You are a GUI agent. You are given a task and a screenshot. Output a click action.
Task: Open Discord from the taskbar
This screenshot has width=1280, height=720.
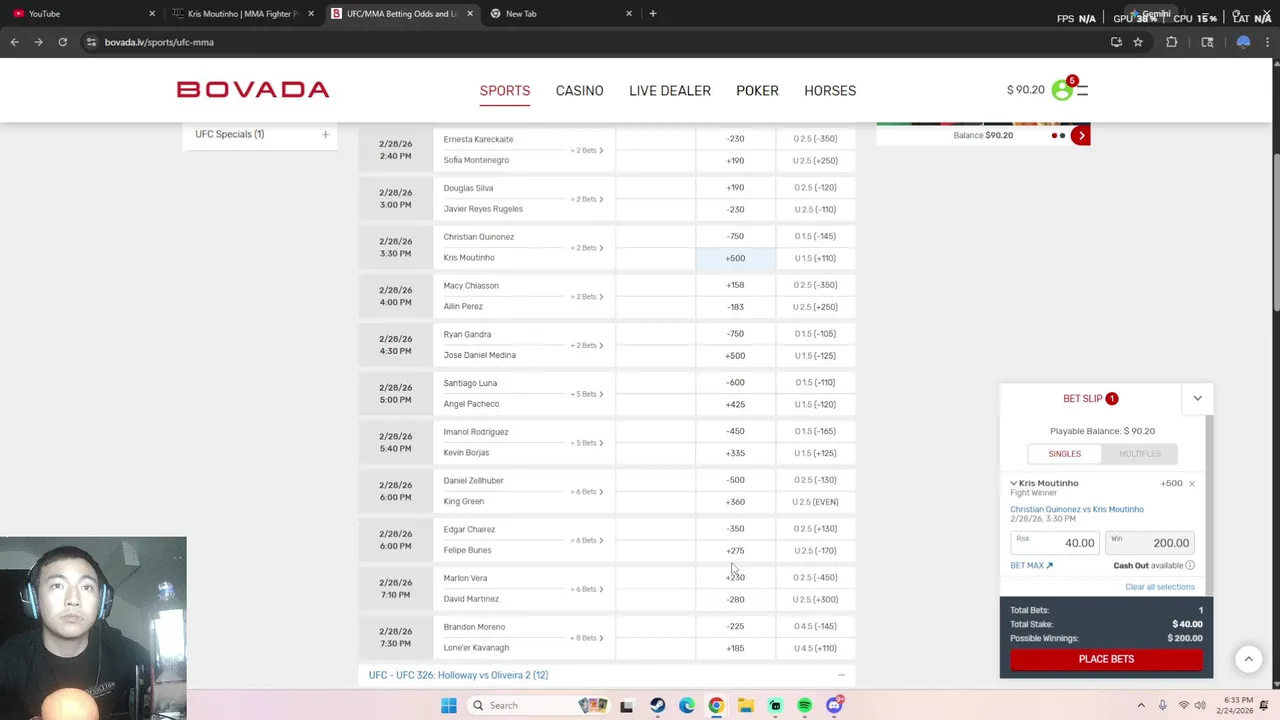pyautogui.click(x=834, y=706)
